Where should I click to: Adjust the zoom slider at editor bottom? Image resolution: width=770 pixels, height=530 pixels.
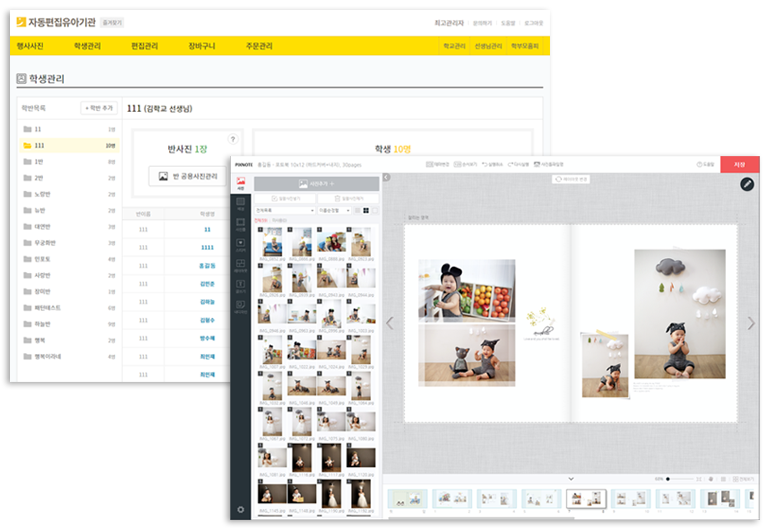pos(680,479)
